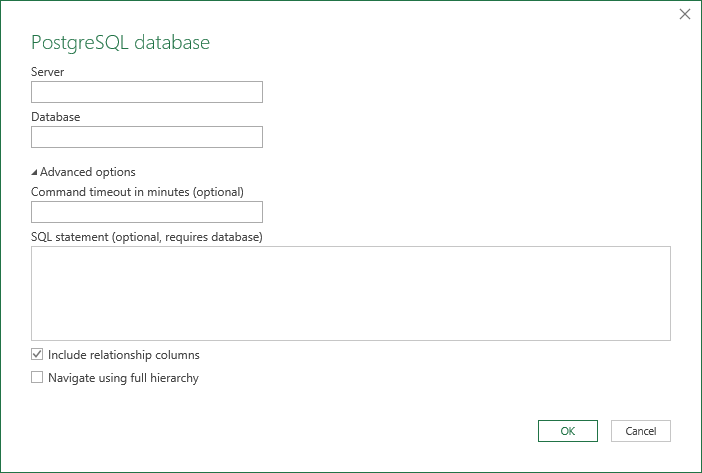Click the 'Navigate using full hierarchy' label text
The width and height of the screenshot is (702, 473).
123,378
